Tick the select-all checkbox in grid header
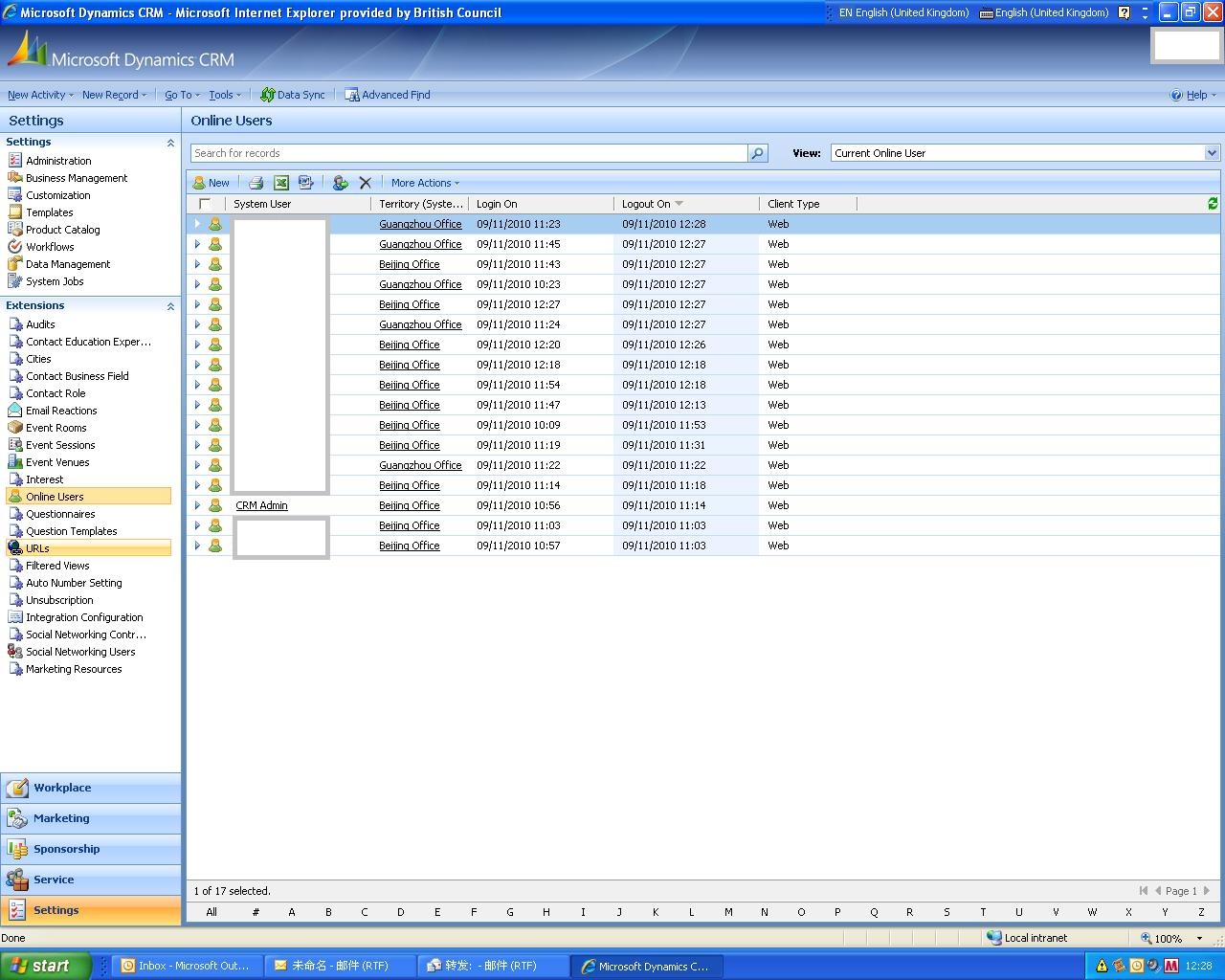The image size is (1225, 980). [x=205, y=204]
